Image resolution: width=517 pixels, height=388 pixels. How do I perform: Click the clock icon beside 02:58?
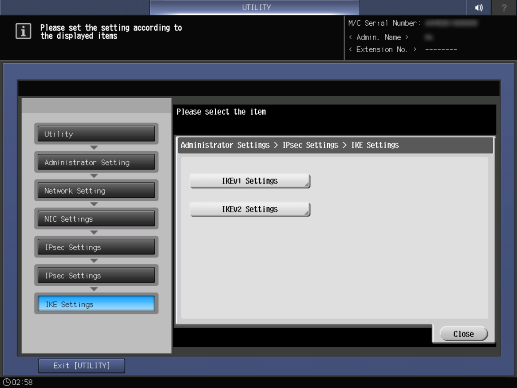point(7,382)
